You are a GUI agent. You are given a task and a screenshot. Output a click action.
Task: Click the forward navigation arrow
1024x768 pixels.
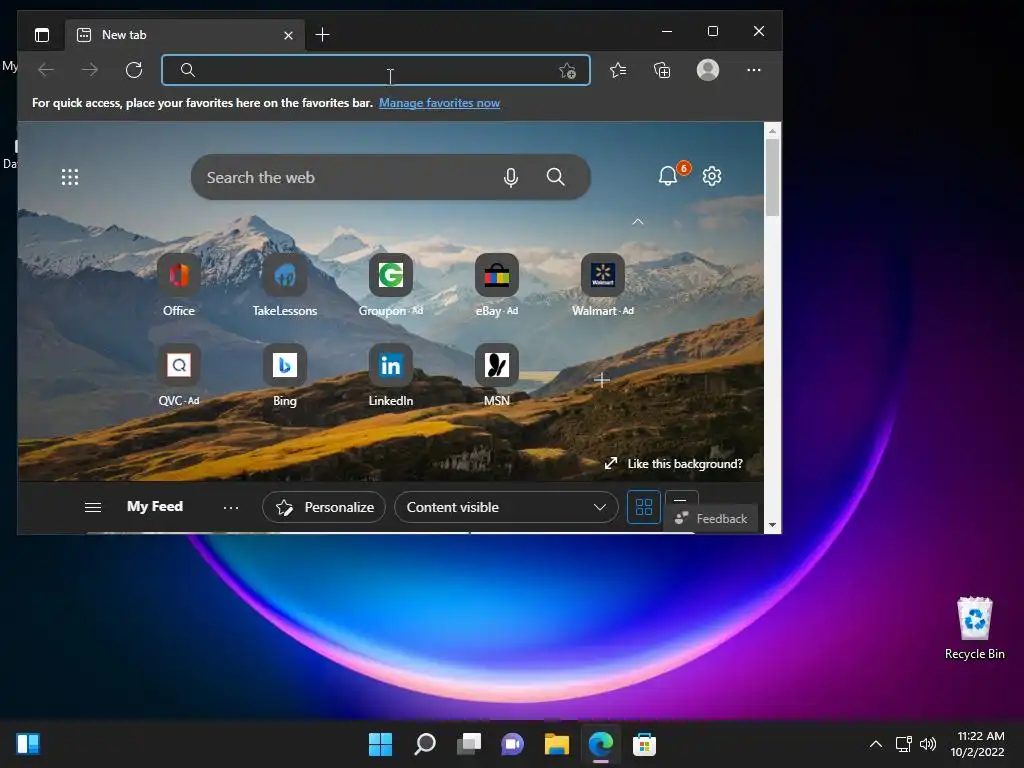[89, 70]
